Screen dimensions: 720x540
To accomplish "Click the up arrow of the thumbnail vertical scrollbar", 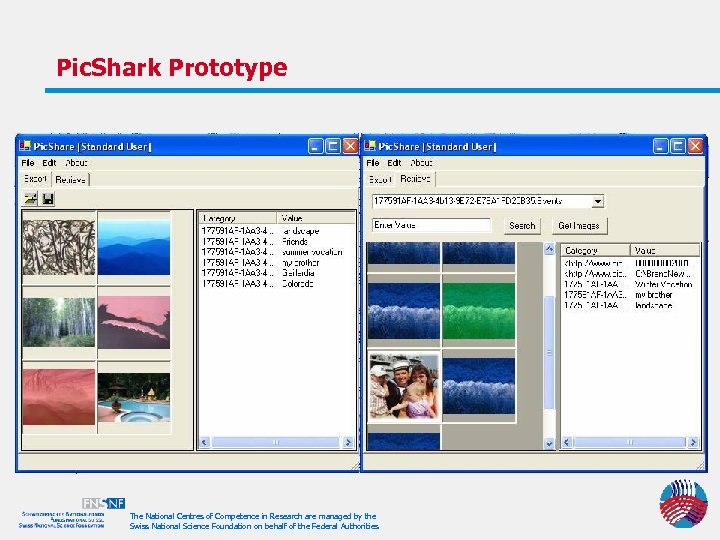I will pyautogui.click(x=549, y=249).
